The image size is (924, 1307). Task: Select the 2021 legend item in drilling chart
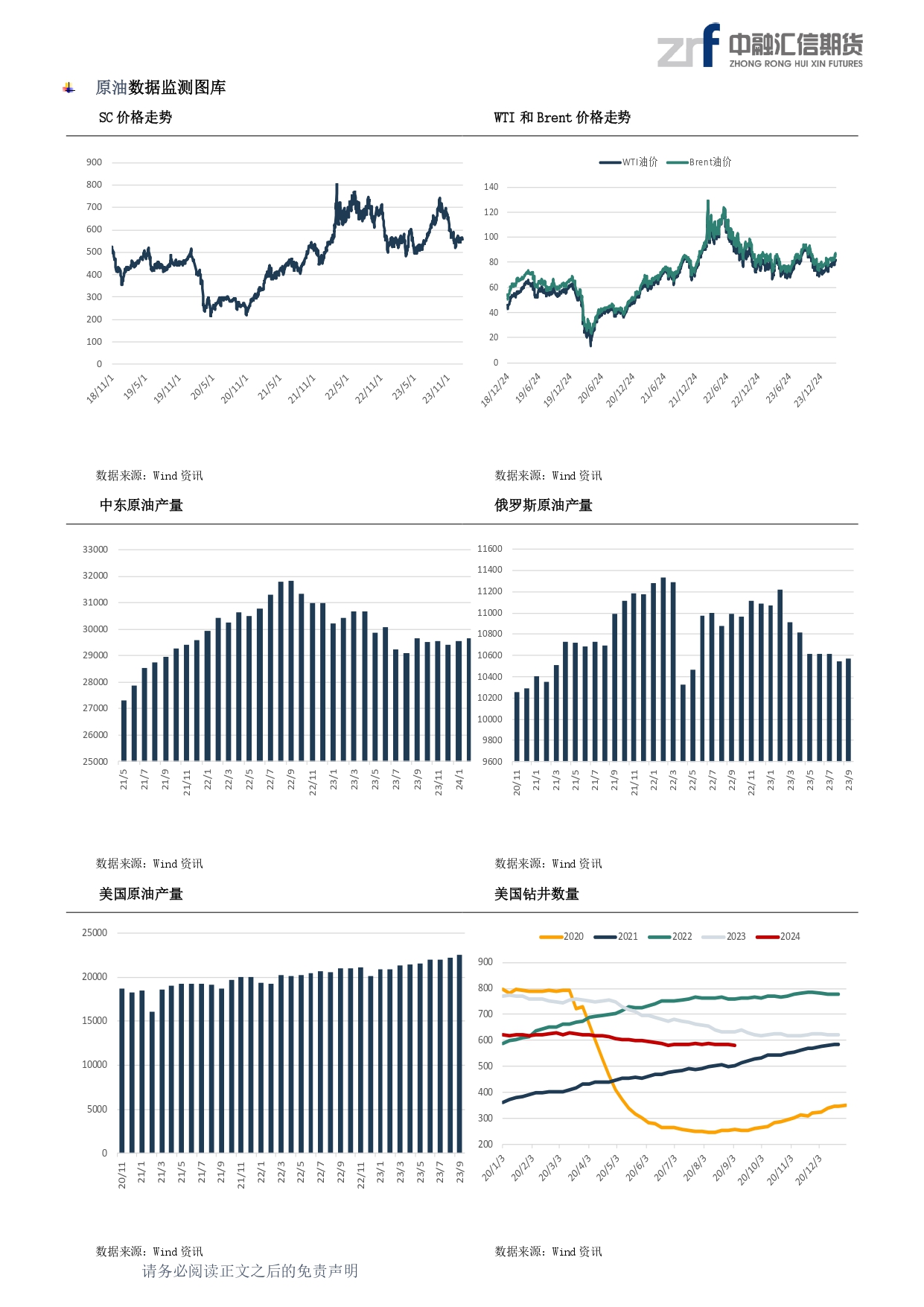point(616,937)
